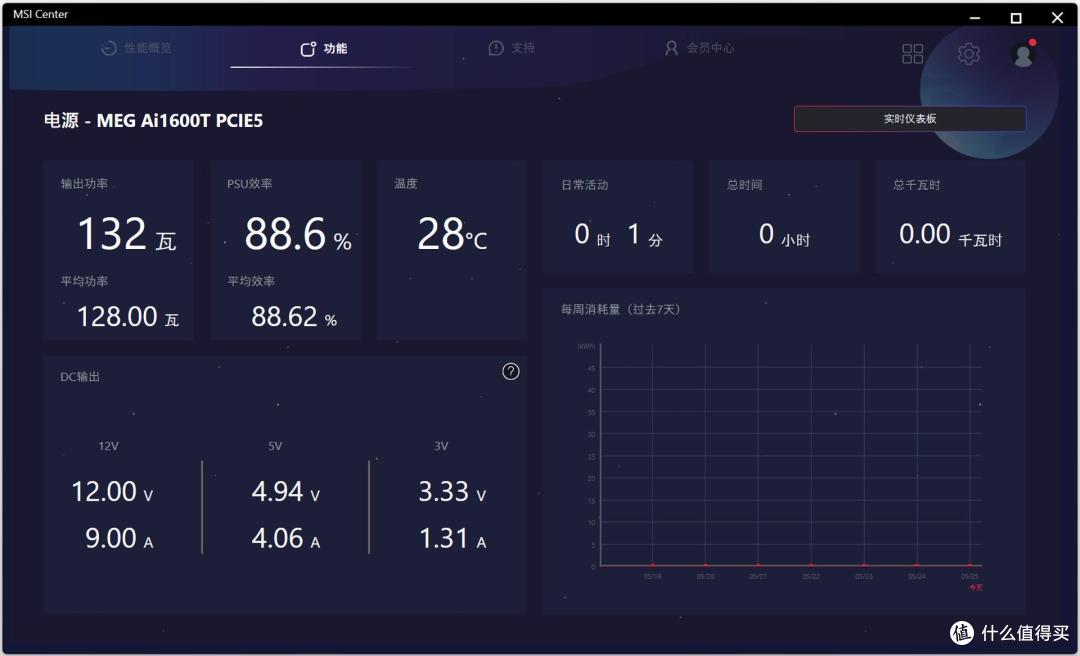The width and height of the screenshot is (1080, 656).
Task: Click the 128.00 瓦 average power value
Action: (127, 317)
